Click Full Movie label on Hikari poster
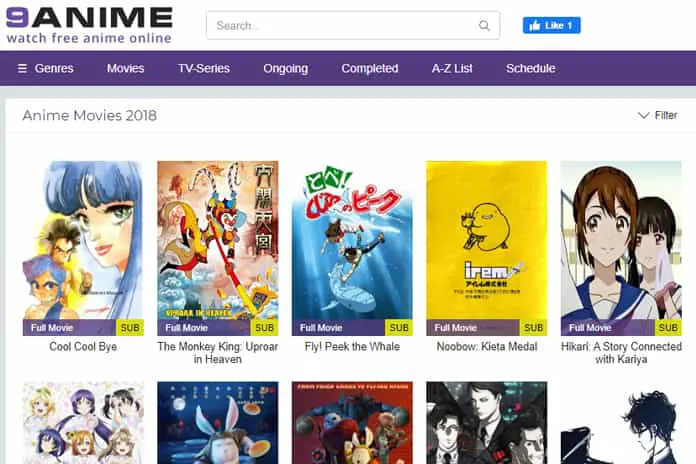 click(x=590, y=328)
